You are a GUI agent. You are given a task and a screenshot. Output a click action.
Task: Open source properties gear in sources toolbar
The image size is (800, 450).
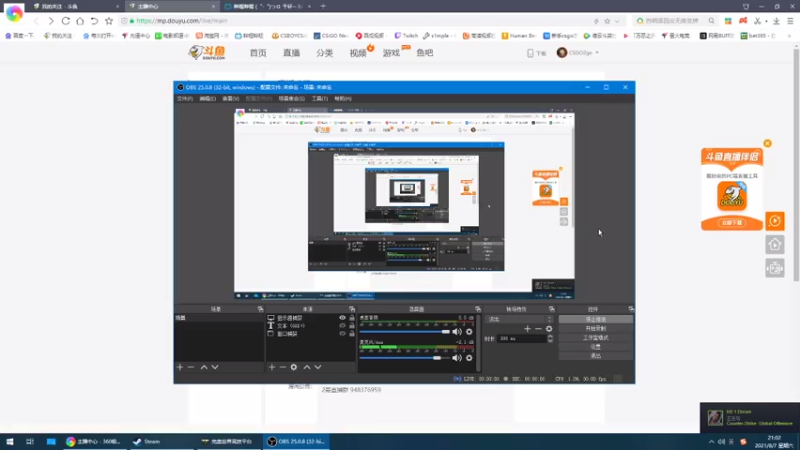click(294, 367)
